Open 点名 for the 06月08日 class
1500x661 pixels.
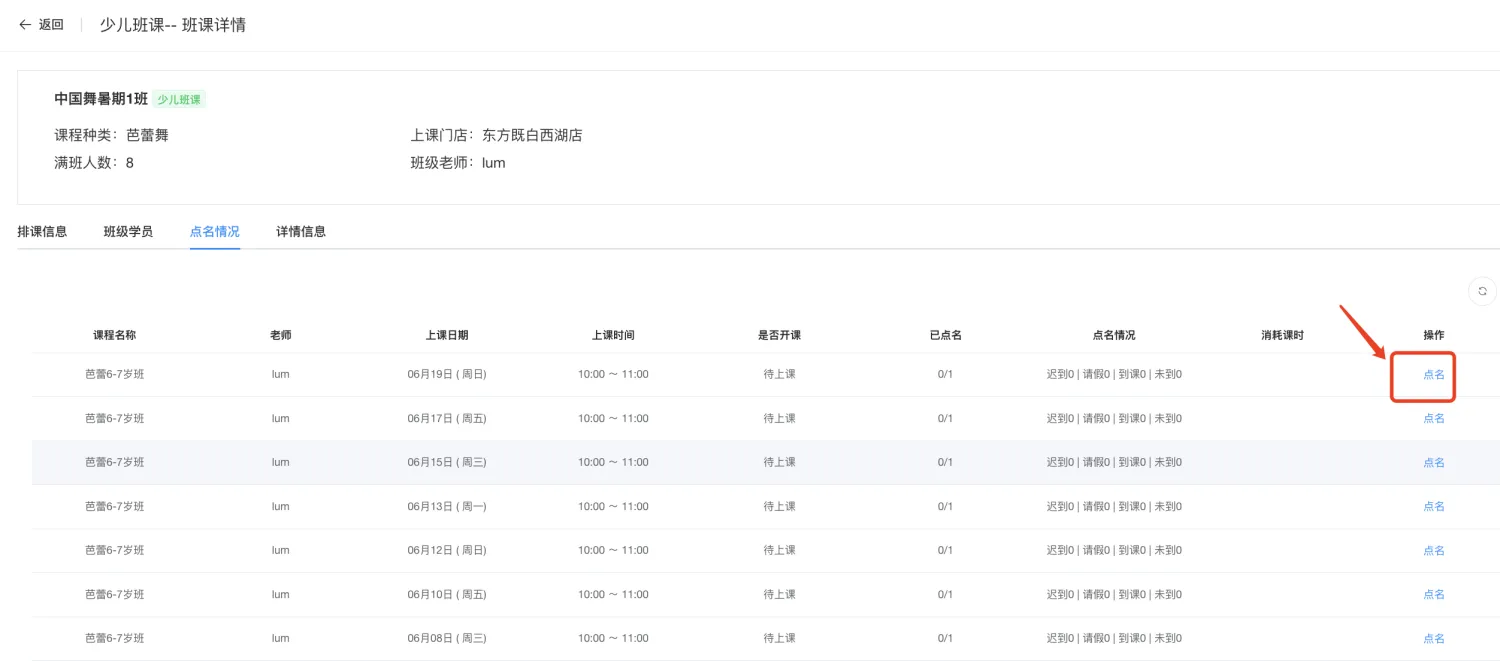(1433, 639)
